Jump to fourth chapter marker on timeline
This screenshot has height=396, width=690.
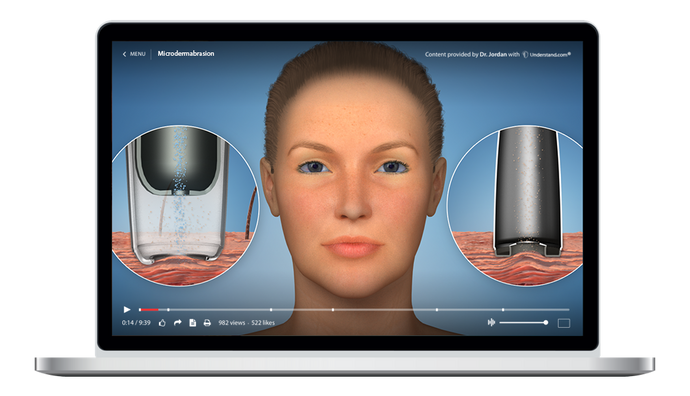click(437, 310)
